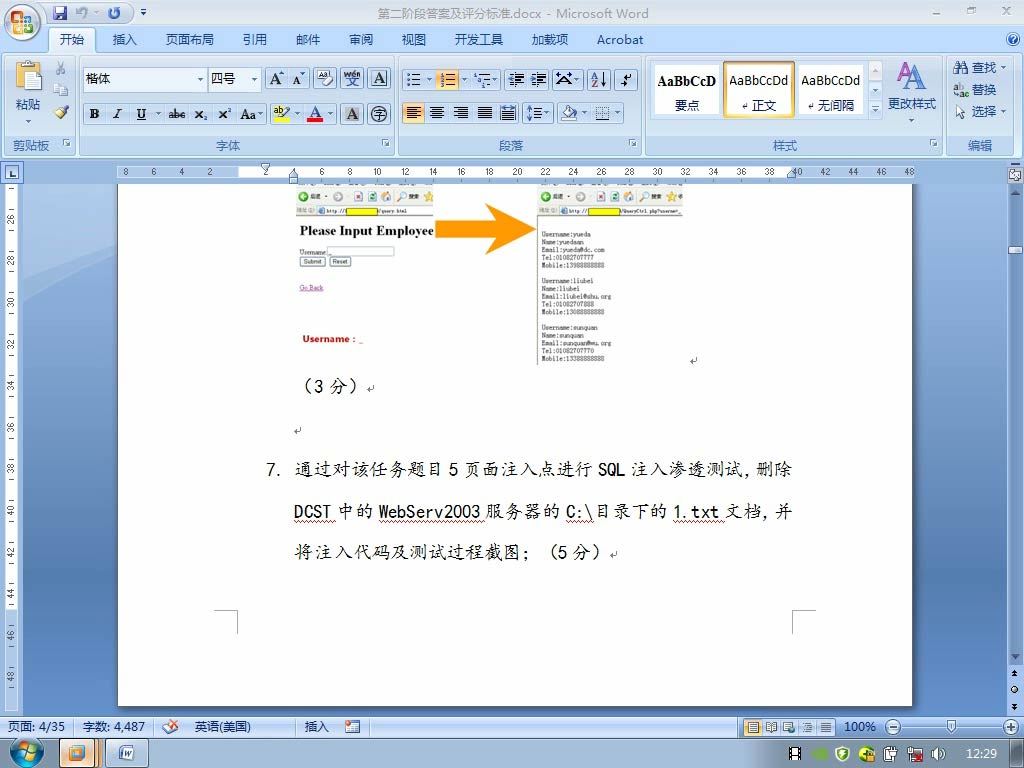Open multilevel list menu

click(486, 80)
